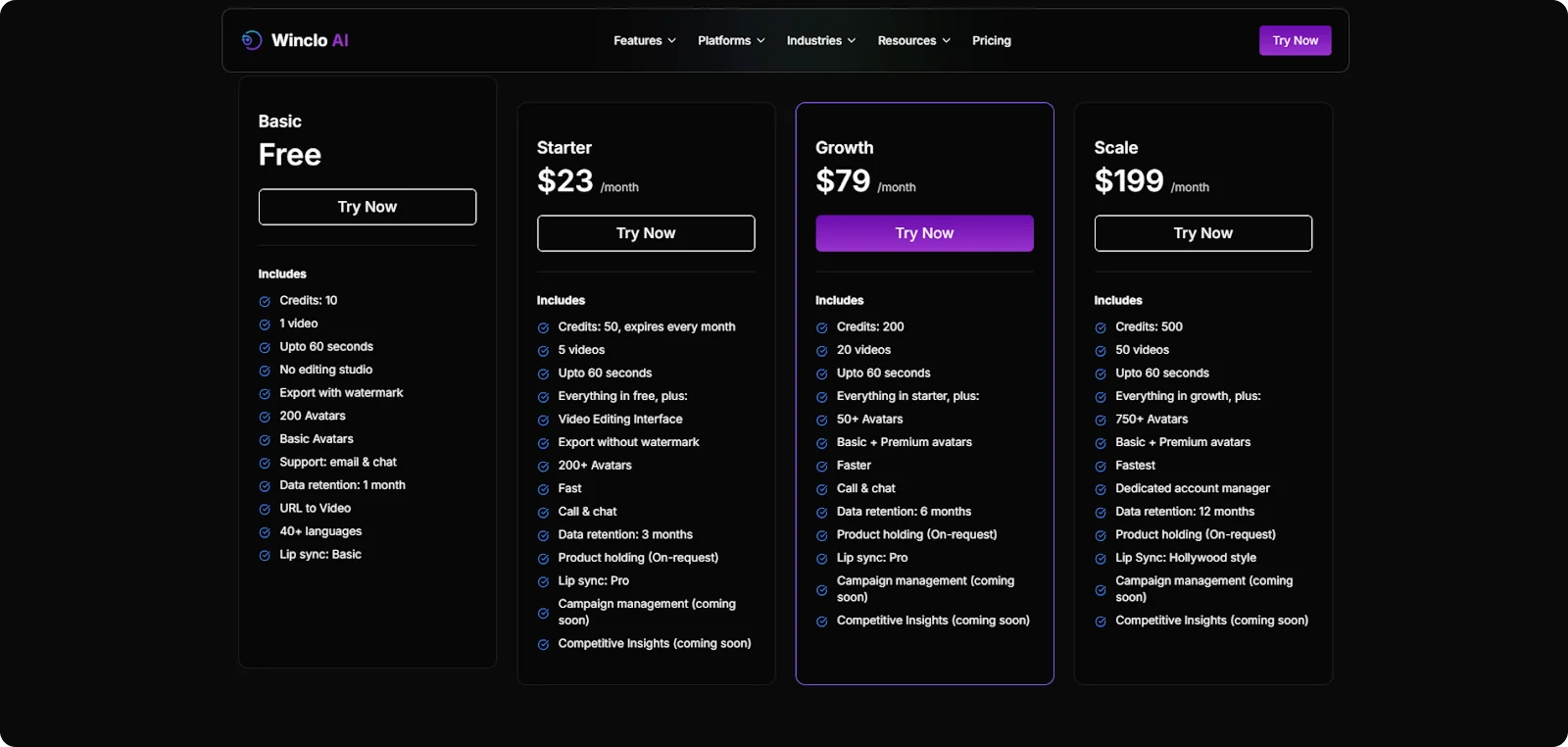This screenshot has height=747, width=1568.
Task: Click check icon beside 40+ languages
Action: click(x=265, y=532)
